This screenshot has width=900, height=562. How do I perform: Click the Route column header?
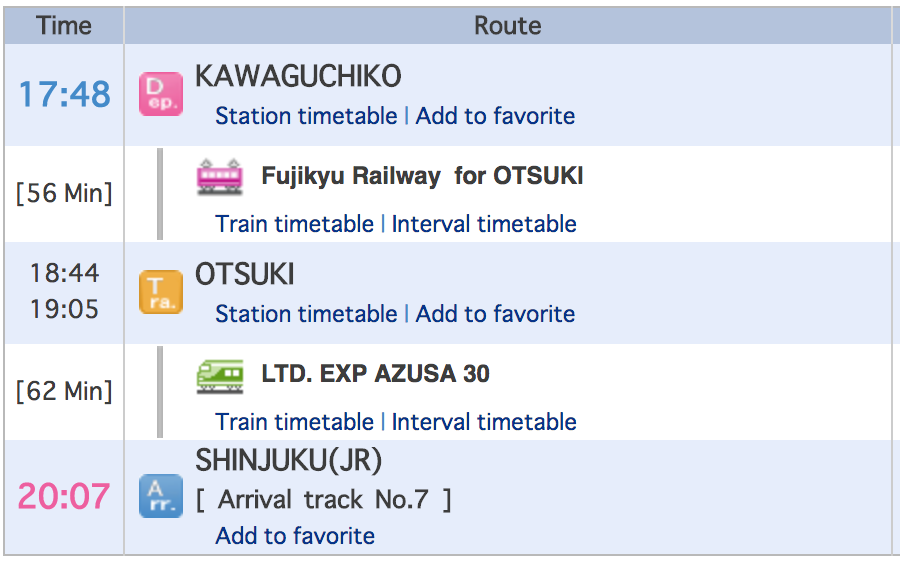pos(508,26)
